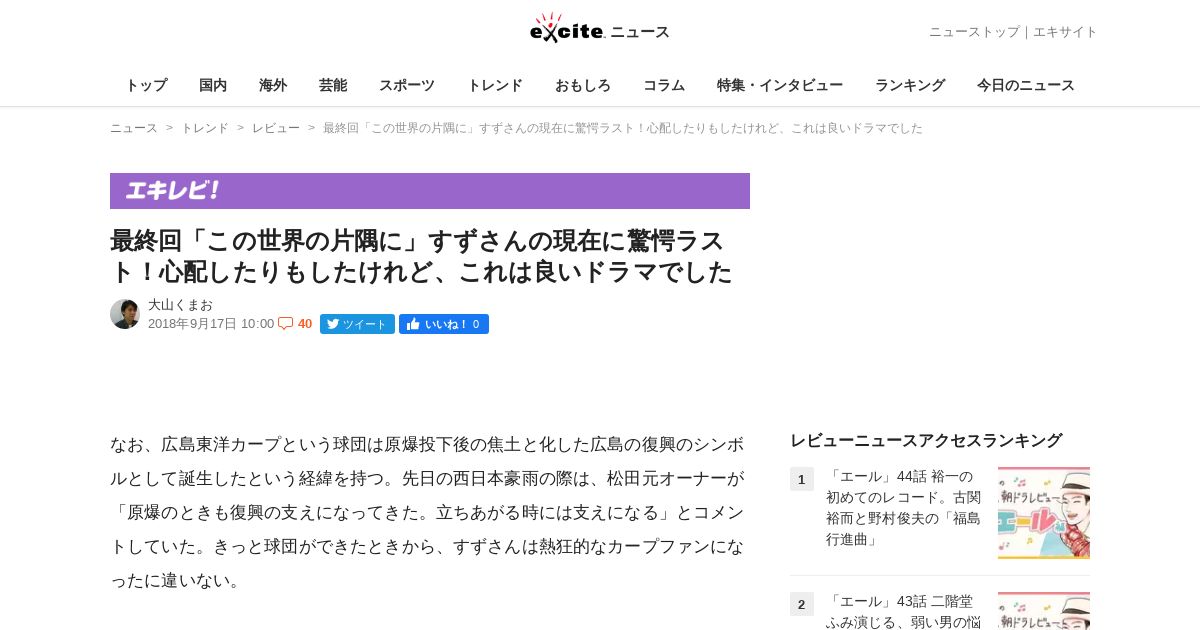The image size is (1200, 630).
Task: Click the Twitter tweet button
Action: [x=357, y=324]
